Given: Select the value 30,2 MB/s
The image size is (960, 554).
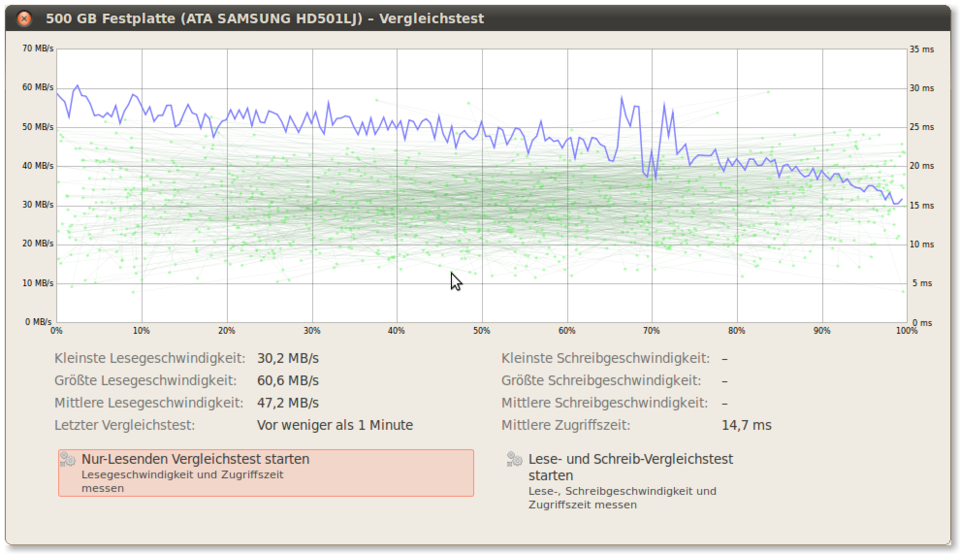Looking at the screenshot, I should click(x=288, y=358).
